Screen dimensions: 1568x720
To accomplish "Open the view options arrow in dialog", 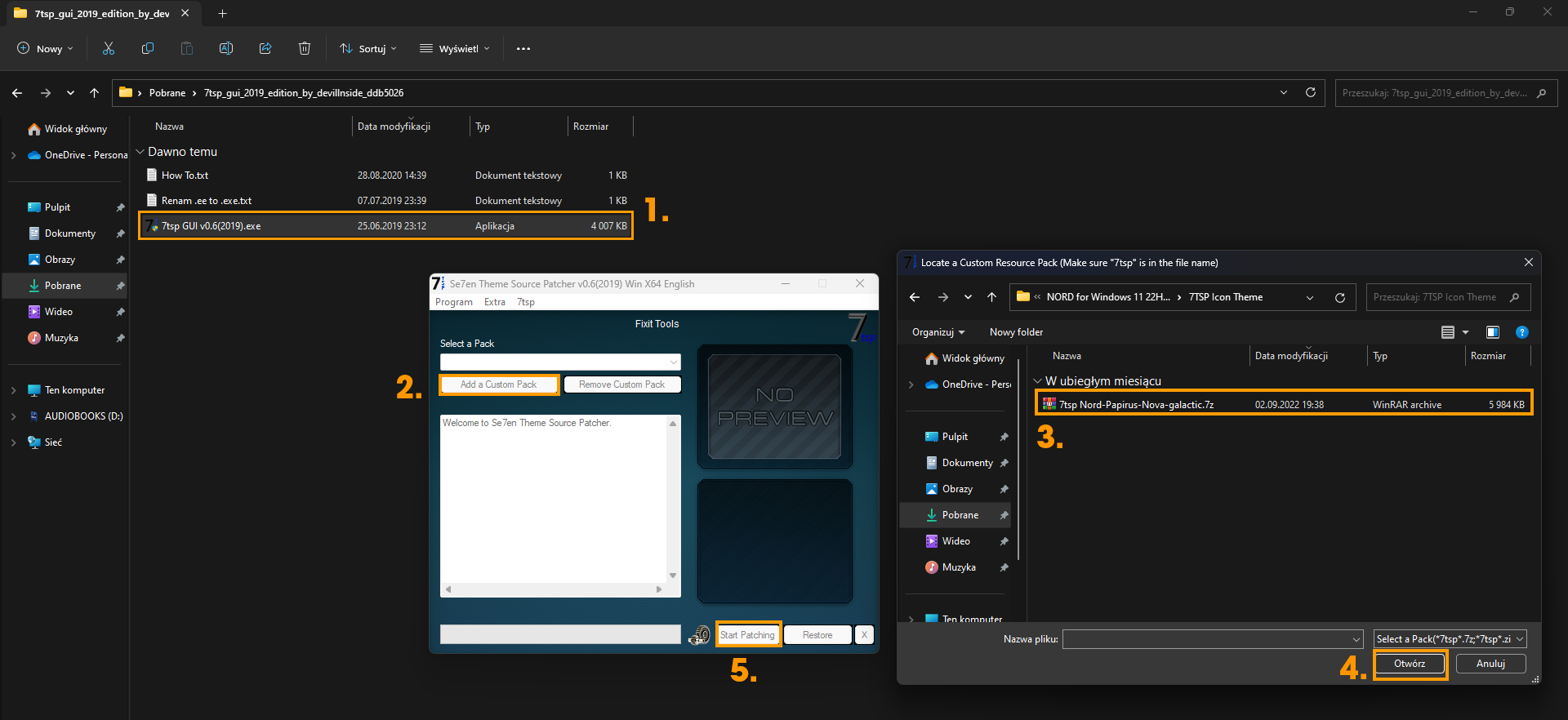I will [x=1465, y=332].
